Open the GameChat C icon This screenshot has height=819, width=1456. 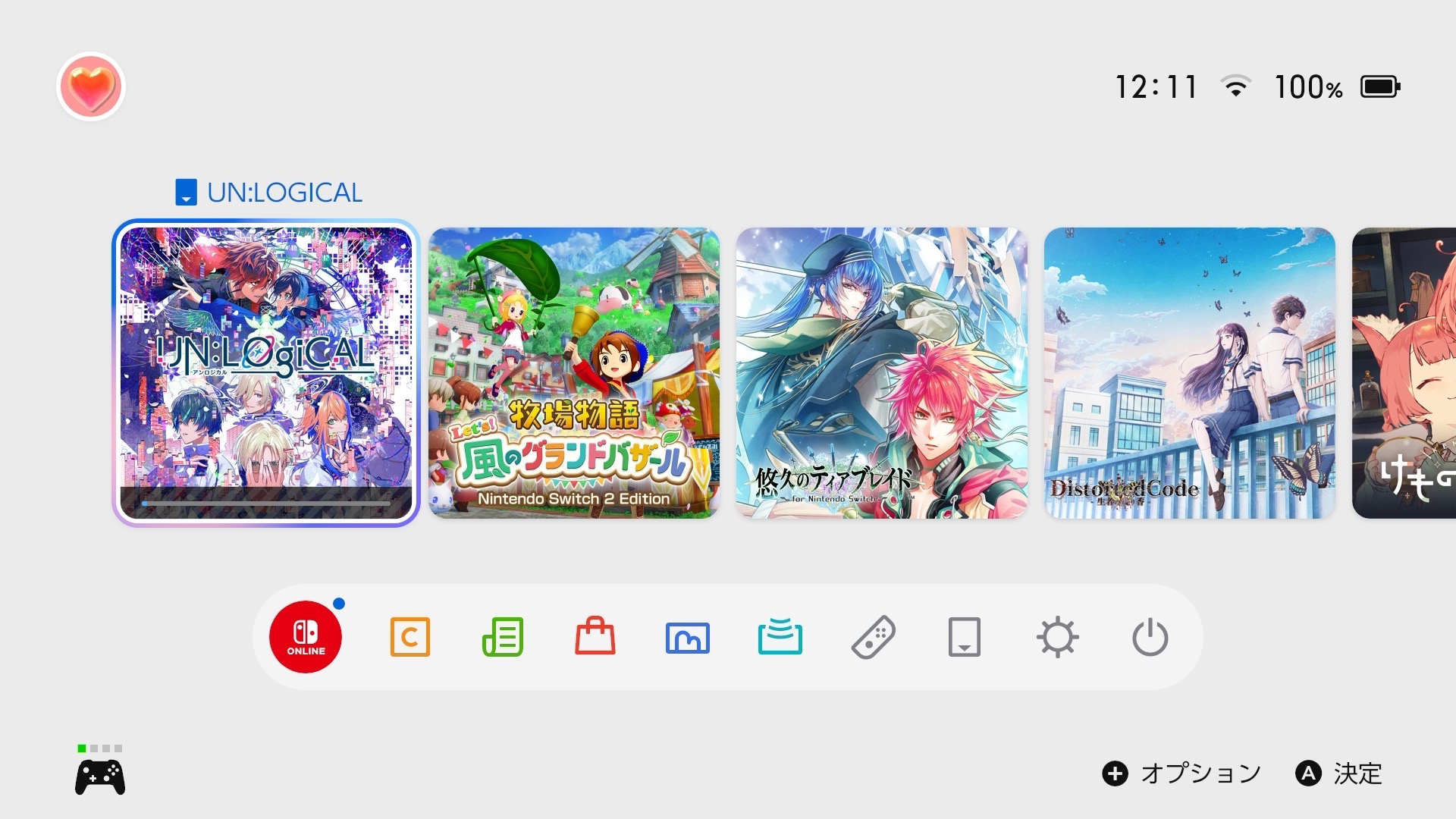[x=409, y=637]
